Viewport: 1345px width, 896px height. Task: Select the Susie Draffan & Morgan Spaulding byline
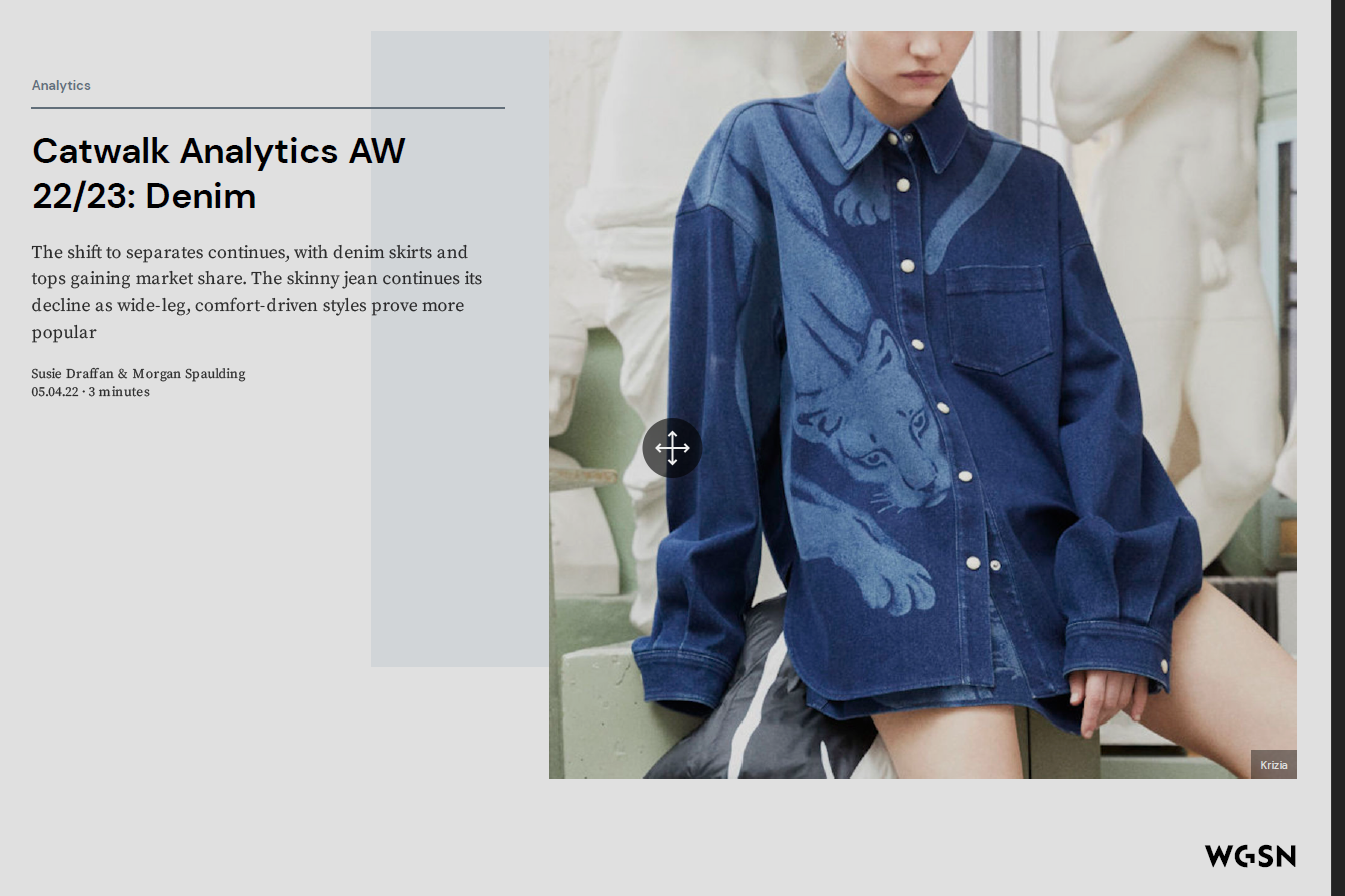(138, 374)
